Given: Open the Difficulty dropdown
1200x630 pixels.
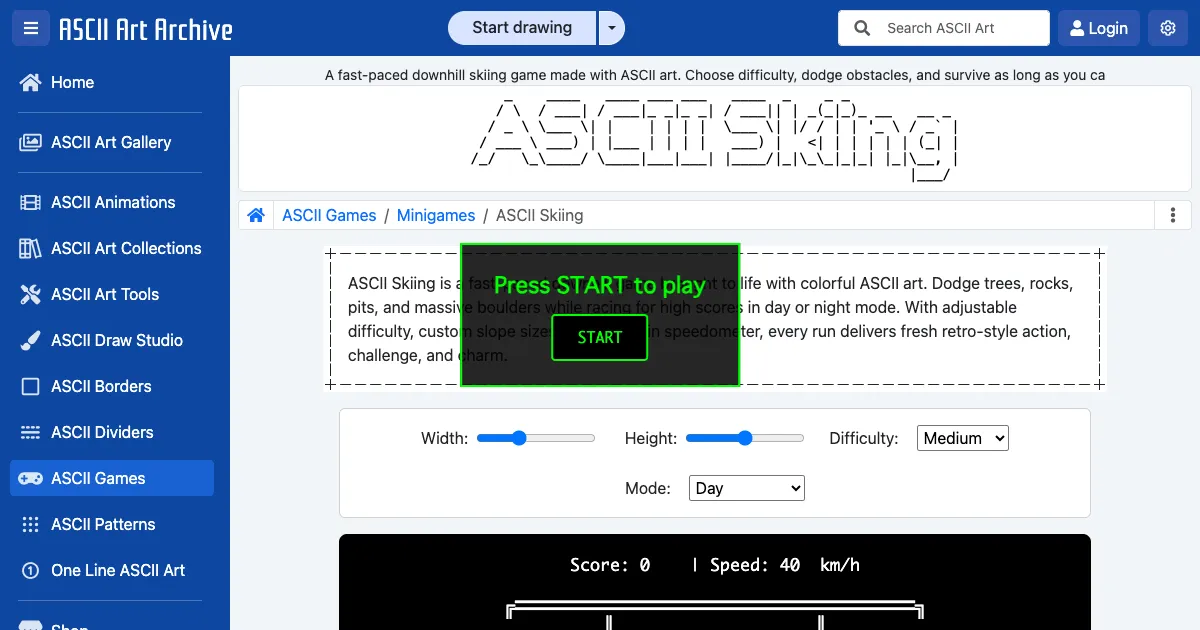Looking at the screenshot, I should coord(962,438).
